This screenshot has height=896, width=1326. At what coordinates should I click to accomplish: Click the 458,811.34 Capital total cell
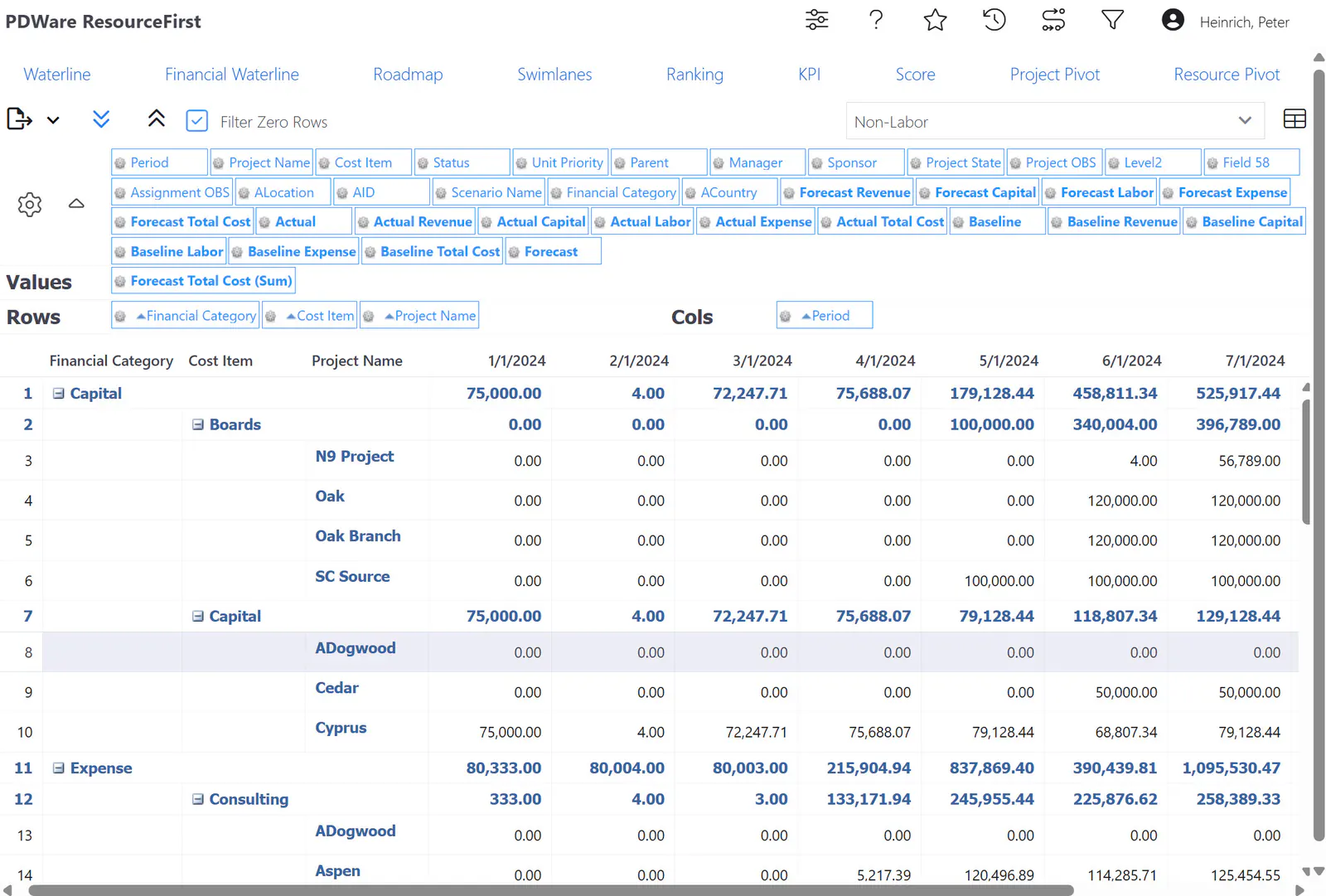point(1115,394)
